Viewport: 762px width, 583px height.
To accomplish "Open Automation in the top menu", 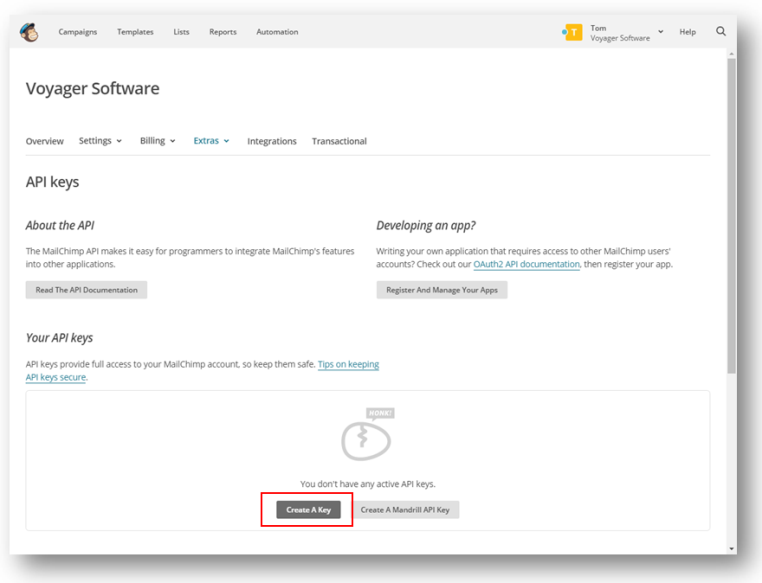I will 277,32.
